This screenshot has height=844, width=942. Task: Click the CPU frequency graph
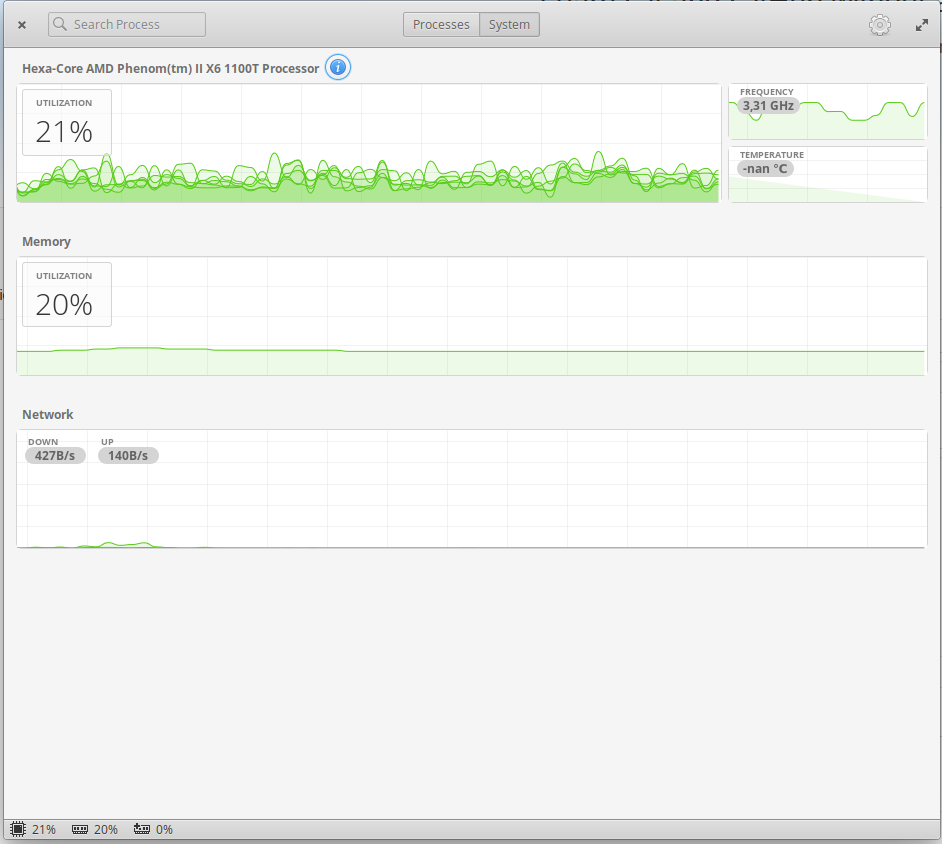(827, 112)
